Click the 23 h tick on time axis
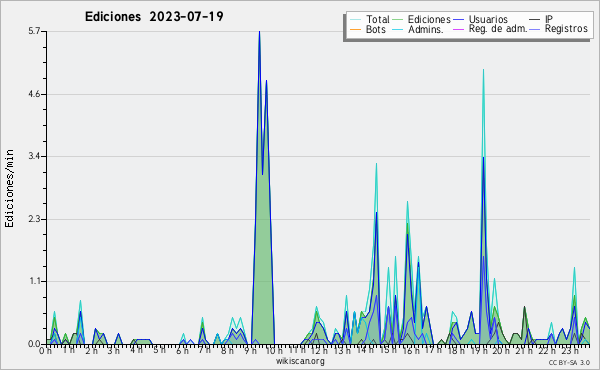Image resolution: width=600 pixels, height=370 pixels. point(569,350)
